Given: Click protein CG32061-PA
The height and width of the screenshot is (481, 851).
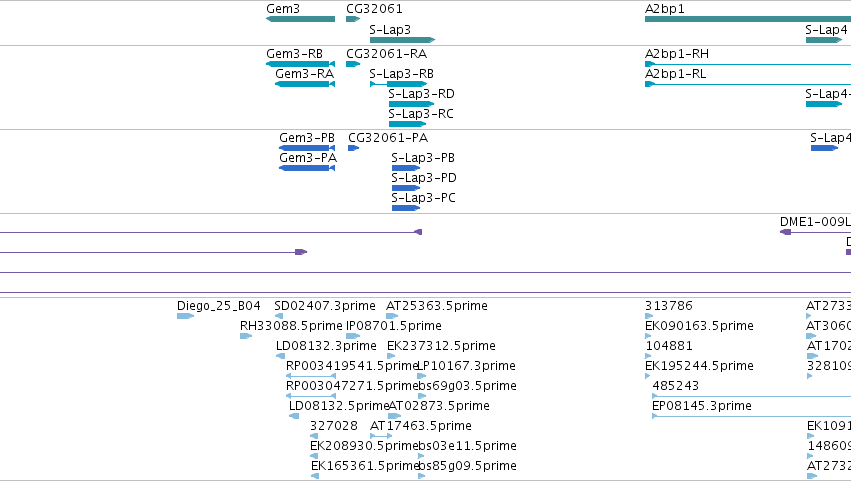Looking at the screenshot, I should click(x=388, y=138).
